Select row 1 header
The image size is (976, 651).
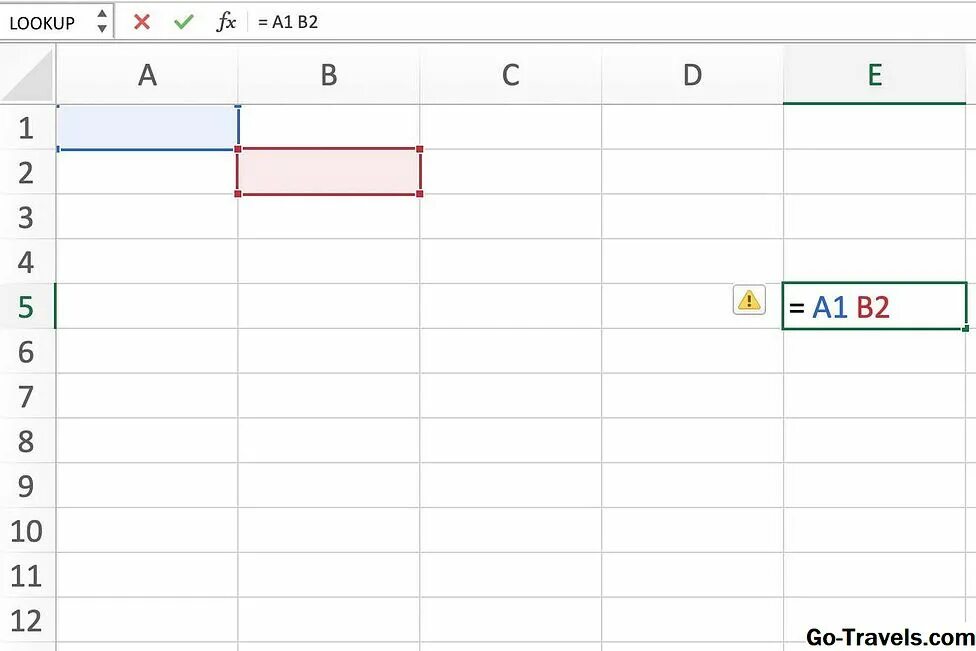27,128
